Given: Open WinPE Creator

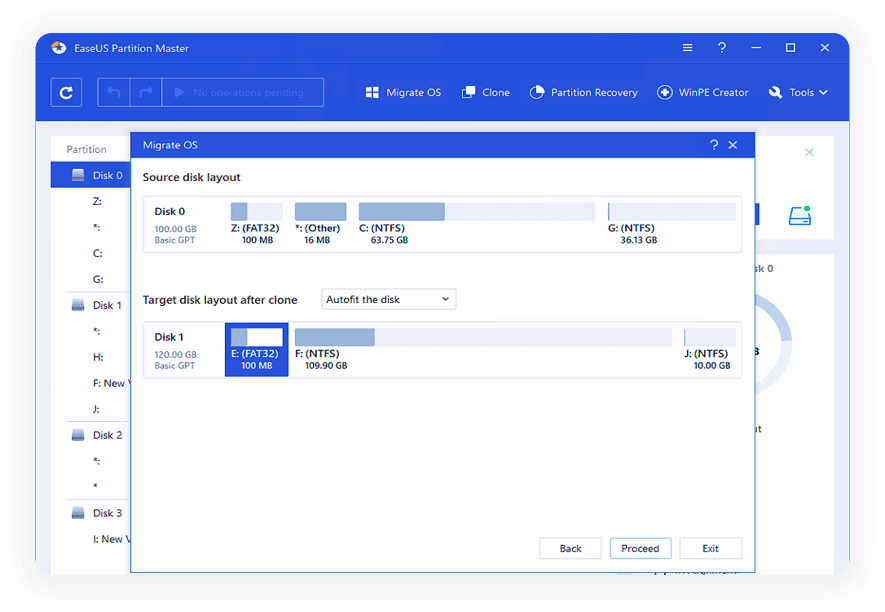Looking at the screenshot, I should (x=703, y=93).
